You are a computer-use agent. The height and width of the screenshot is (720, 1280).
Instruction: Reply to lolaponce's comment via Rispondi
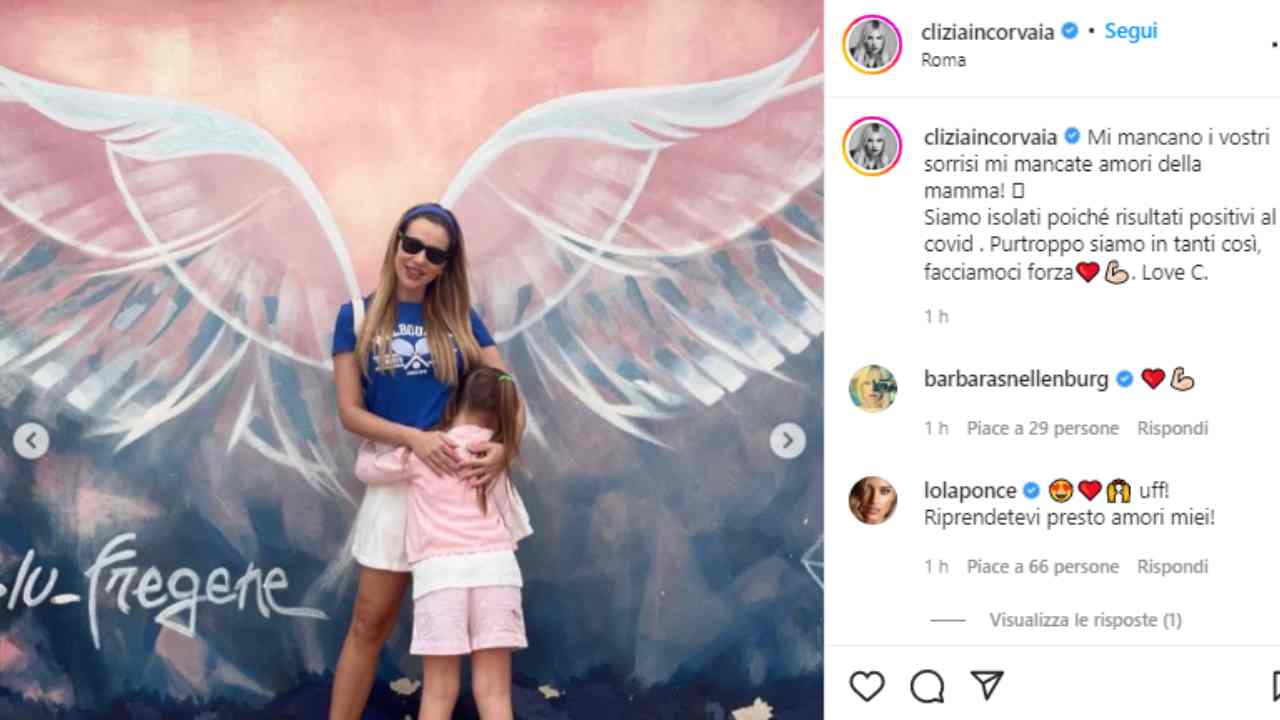[x=1172, y=566]
